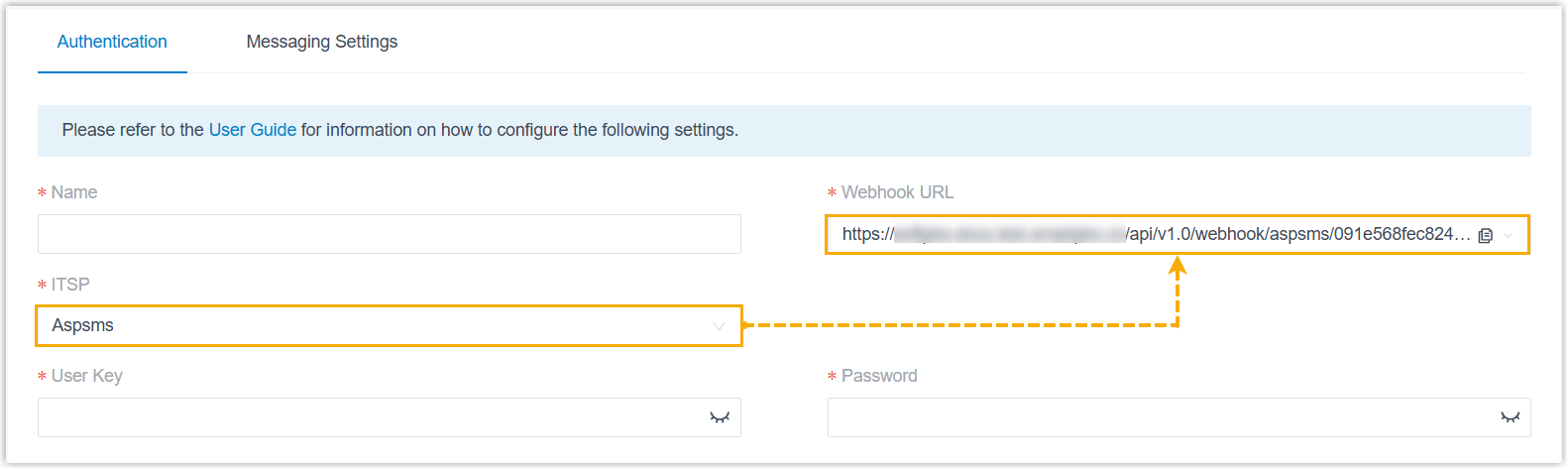The width and height of the screenshot is (1568, 469).
Task: Click the "Name" field label
Action: 74,192
